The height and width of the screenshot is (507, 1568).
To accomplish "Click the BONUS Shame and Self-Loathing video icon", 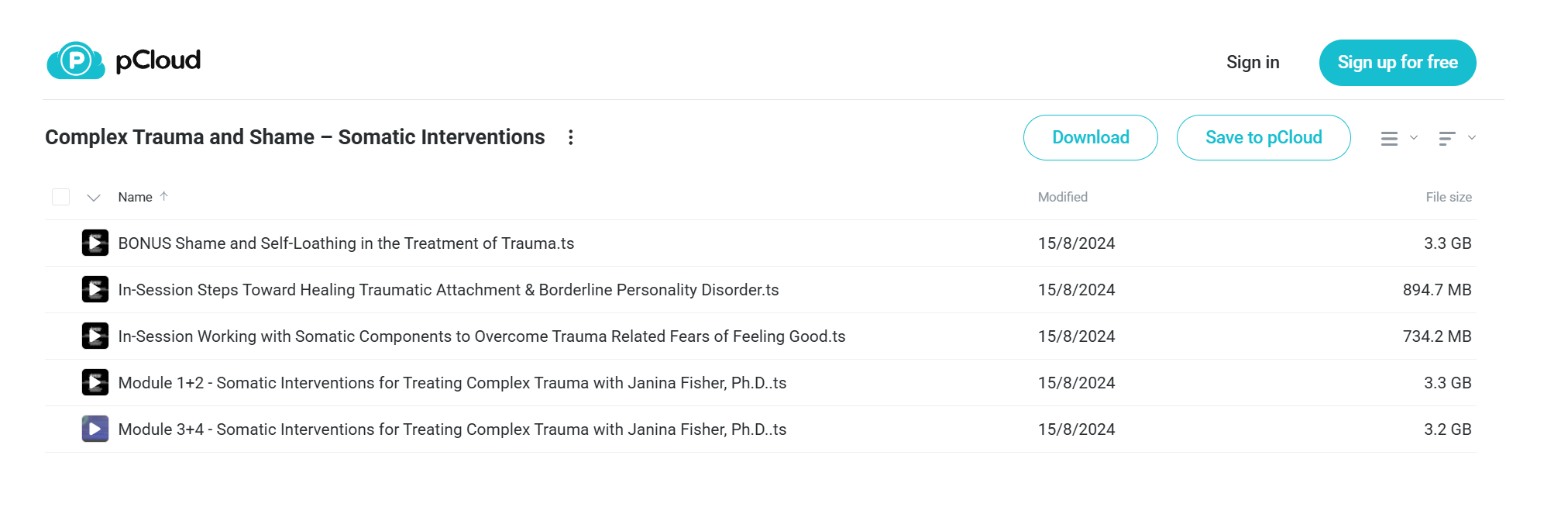I will (x=95, y=243).
